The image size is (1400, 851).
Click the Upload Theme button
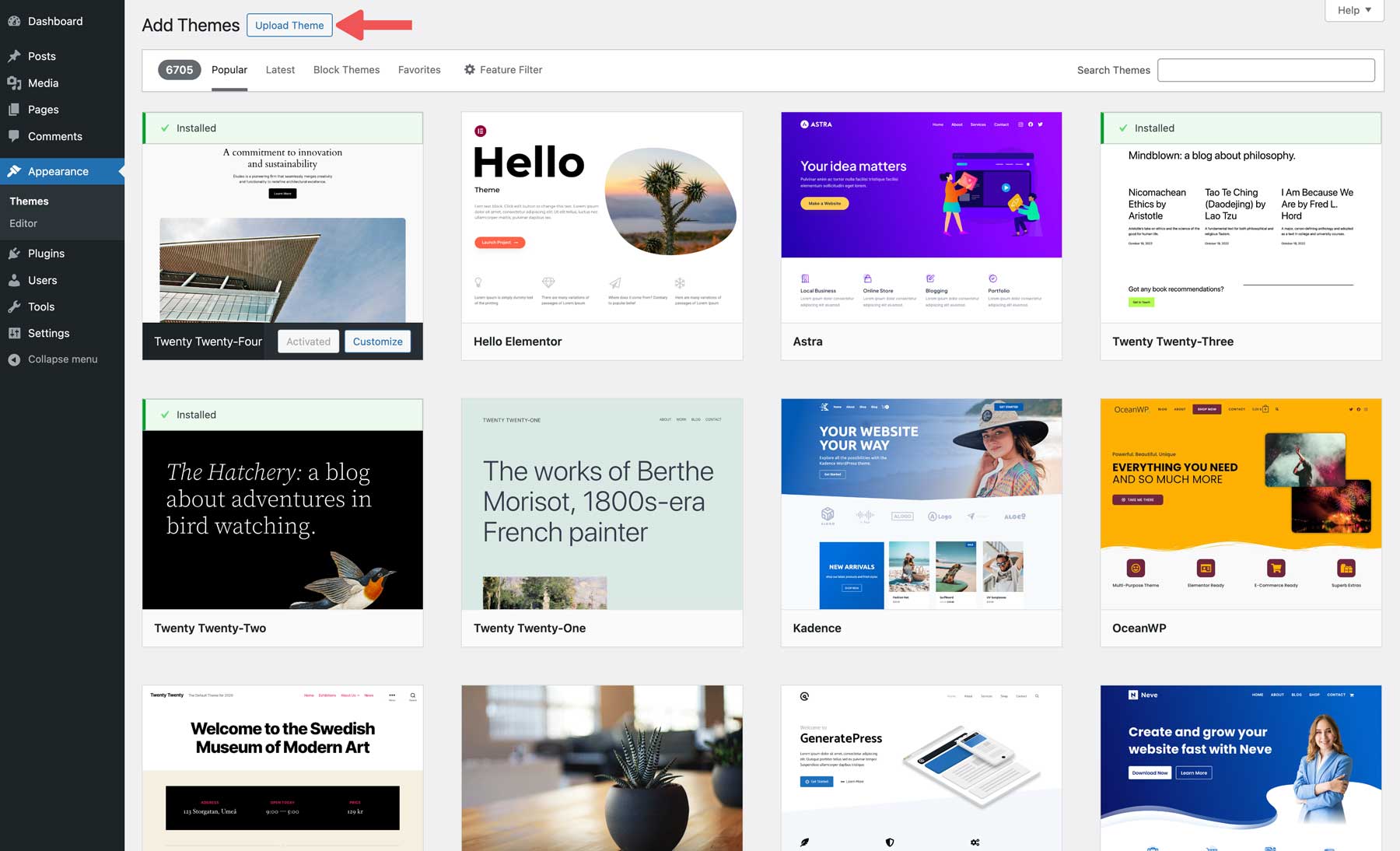coord(289,24)
